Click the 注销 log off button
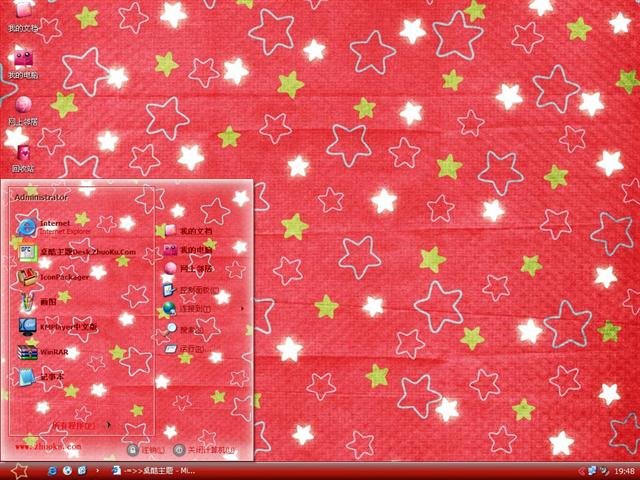This screenshot has height=480, width=640. pos(146,450)
